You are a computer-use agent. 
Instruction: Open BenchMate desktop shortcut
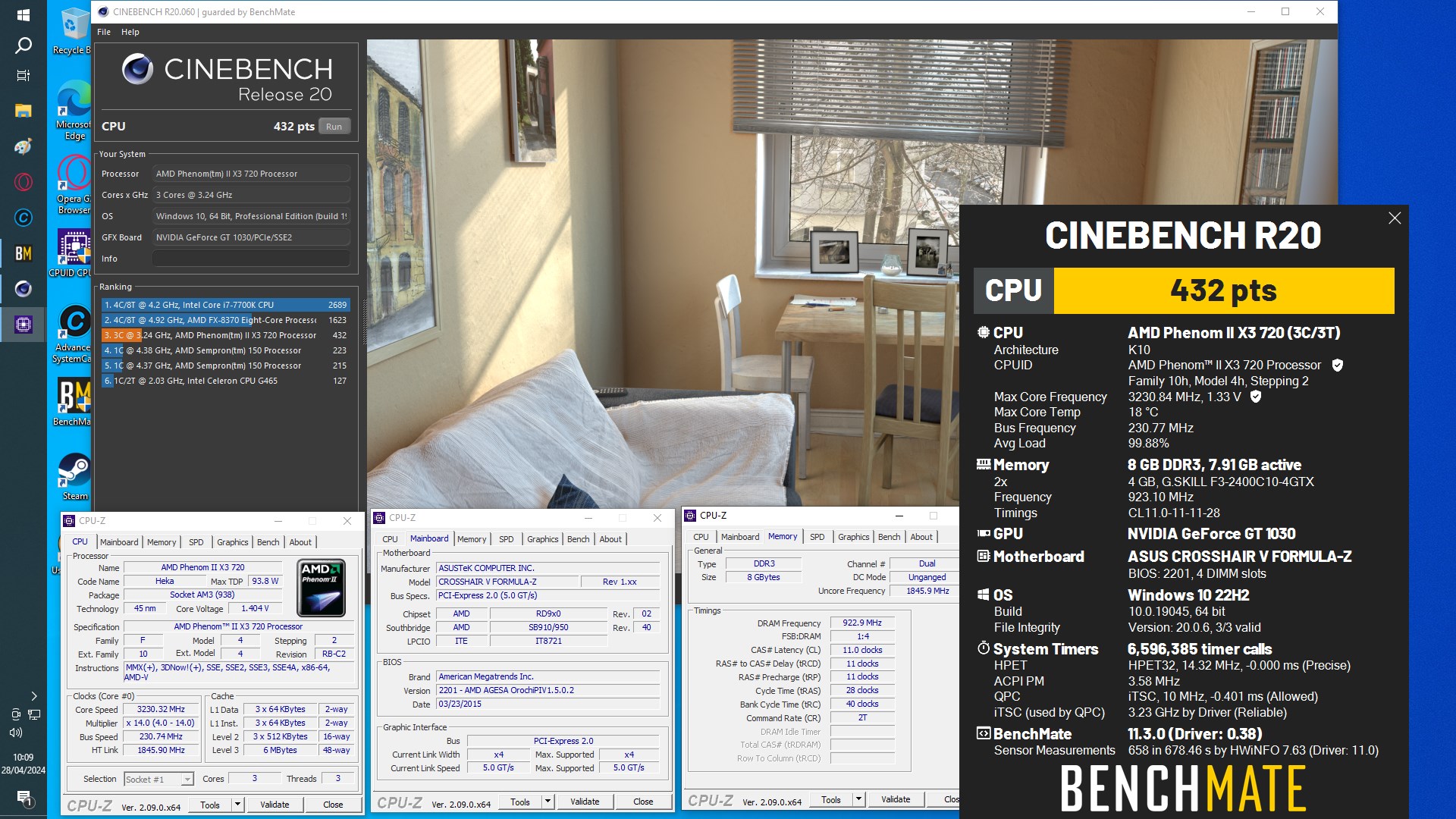coord(73,402)
